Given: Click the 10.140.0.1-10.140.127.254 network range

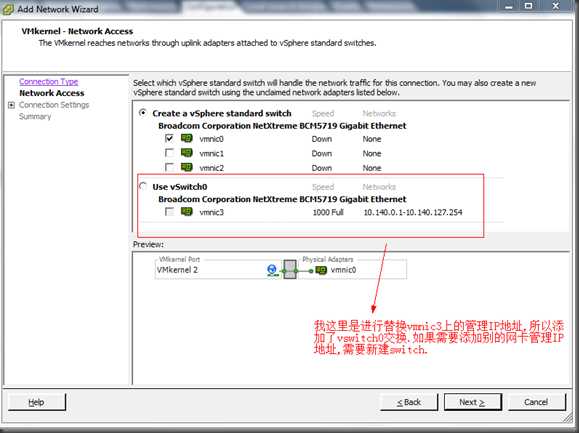Looking at the screenshot, I should [413, 212].
